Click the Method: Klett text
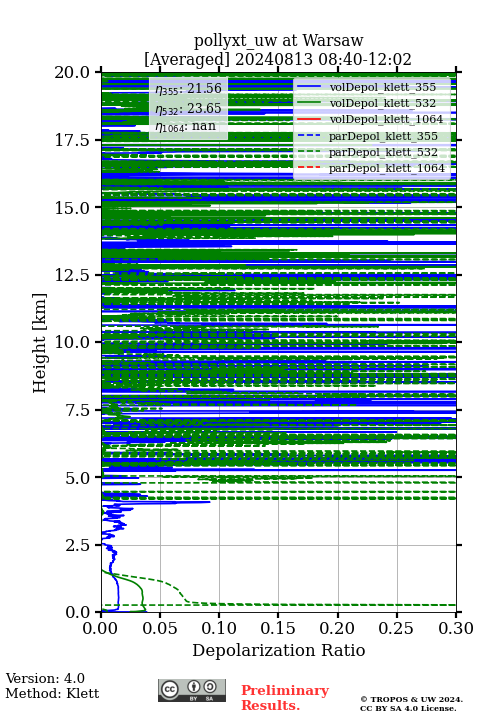Image resolution: width=480 pixels, height=720 pixels. click(x=52, y=693)
